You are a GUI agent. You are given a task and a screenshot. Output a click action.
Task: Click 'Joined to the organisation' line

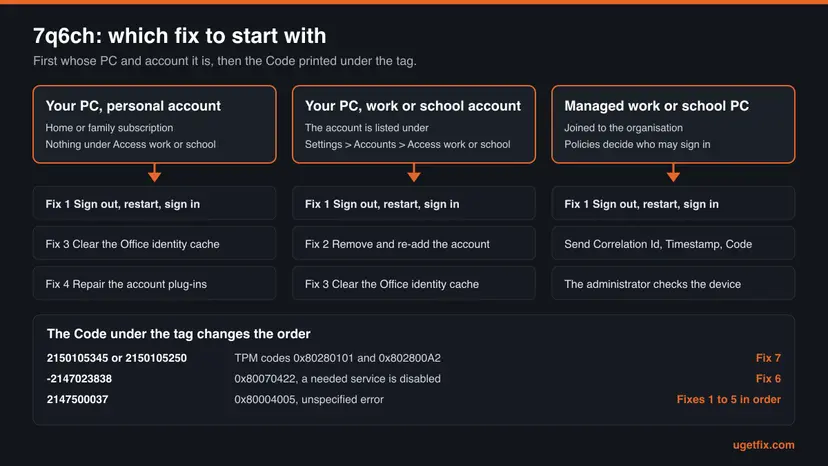623,128
